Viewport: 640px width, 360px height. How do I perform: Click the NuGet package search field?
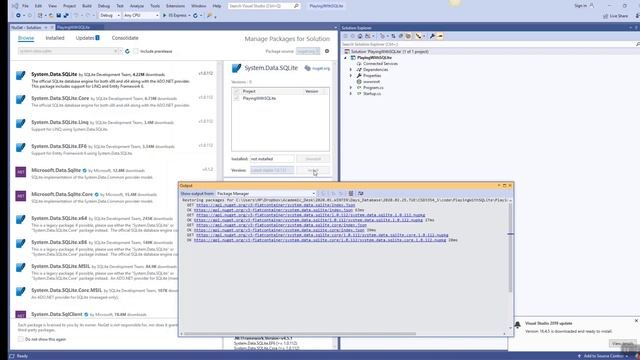click(x=69, y=51)
